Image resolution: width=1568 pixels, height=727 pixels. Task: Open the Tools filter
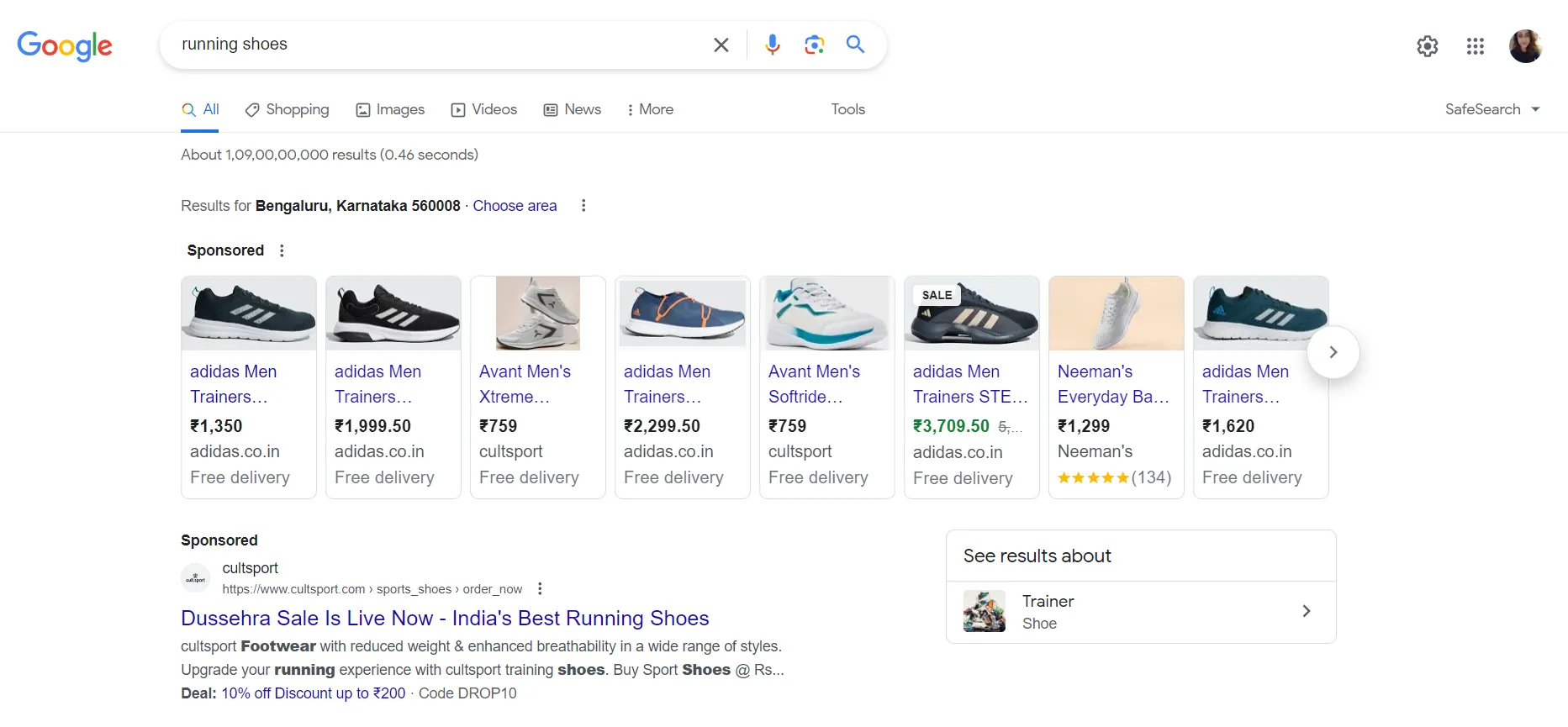pyautogui.click(x=847, y=109)
